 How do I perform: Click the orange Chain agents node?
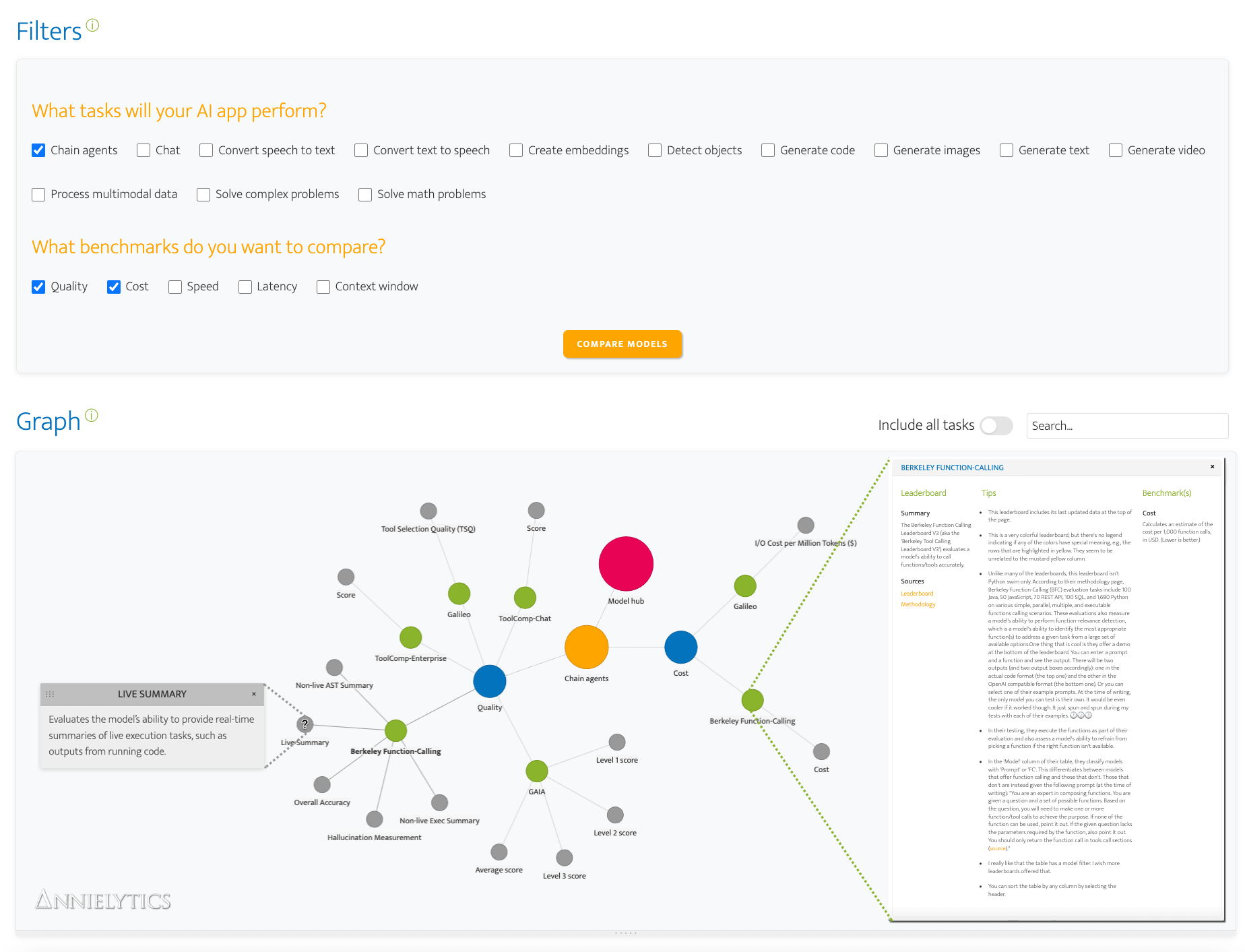point(586,647)
